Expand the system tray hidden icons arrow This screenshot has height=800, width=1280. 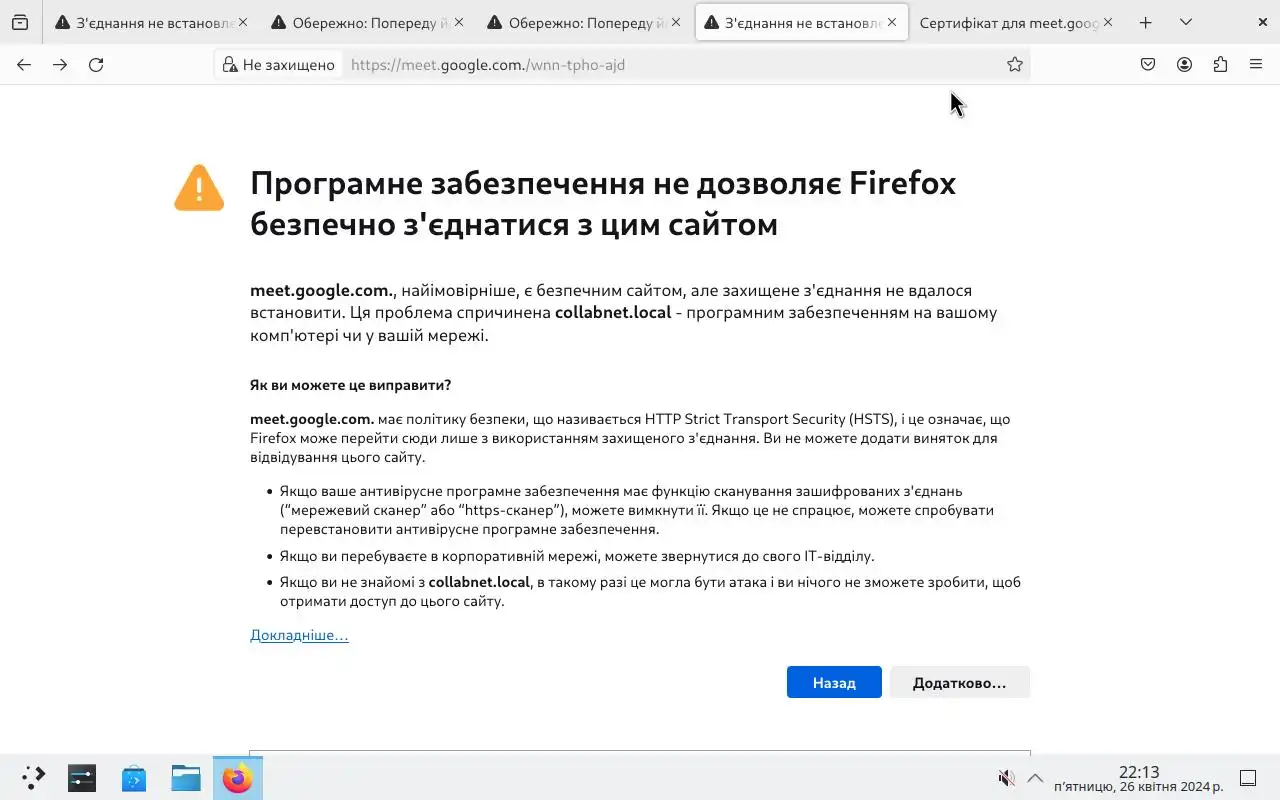click(1035, 778)
